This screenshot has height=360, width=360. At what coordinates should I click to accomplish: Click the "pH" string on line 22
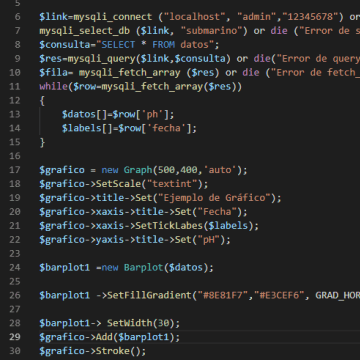[x=209, y=240]
